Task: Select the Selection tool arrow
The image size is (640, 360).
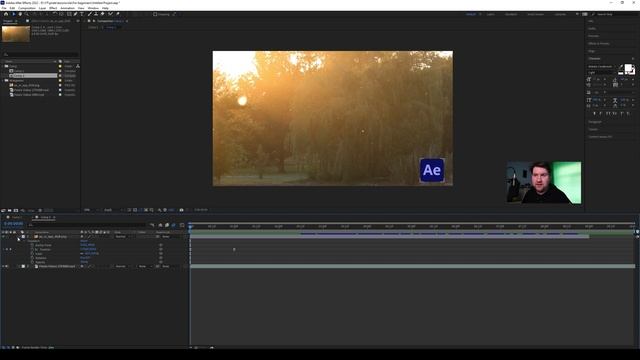Action: click(13, 14)
